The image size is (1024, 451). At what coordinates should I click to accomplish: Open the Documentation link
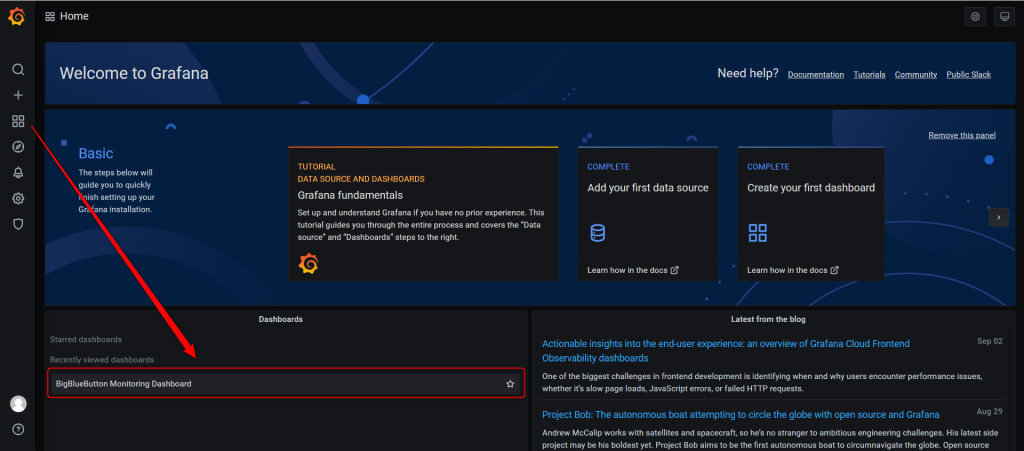(816, 74)
